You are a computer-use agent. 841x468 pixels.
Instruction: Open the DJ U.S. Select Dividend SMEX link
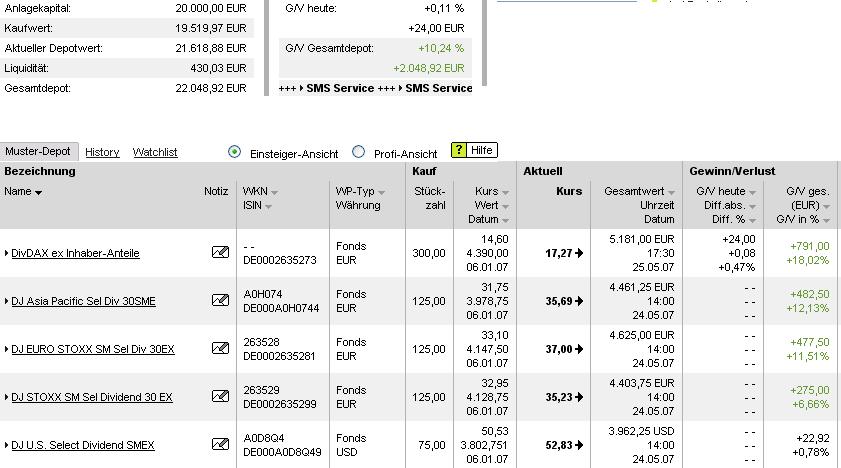coord(83,445)
